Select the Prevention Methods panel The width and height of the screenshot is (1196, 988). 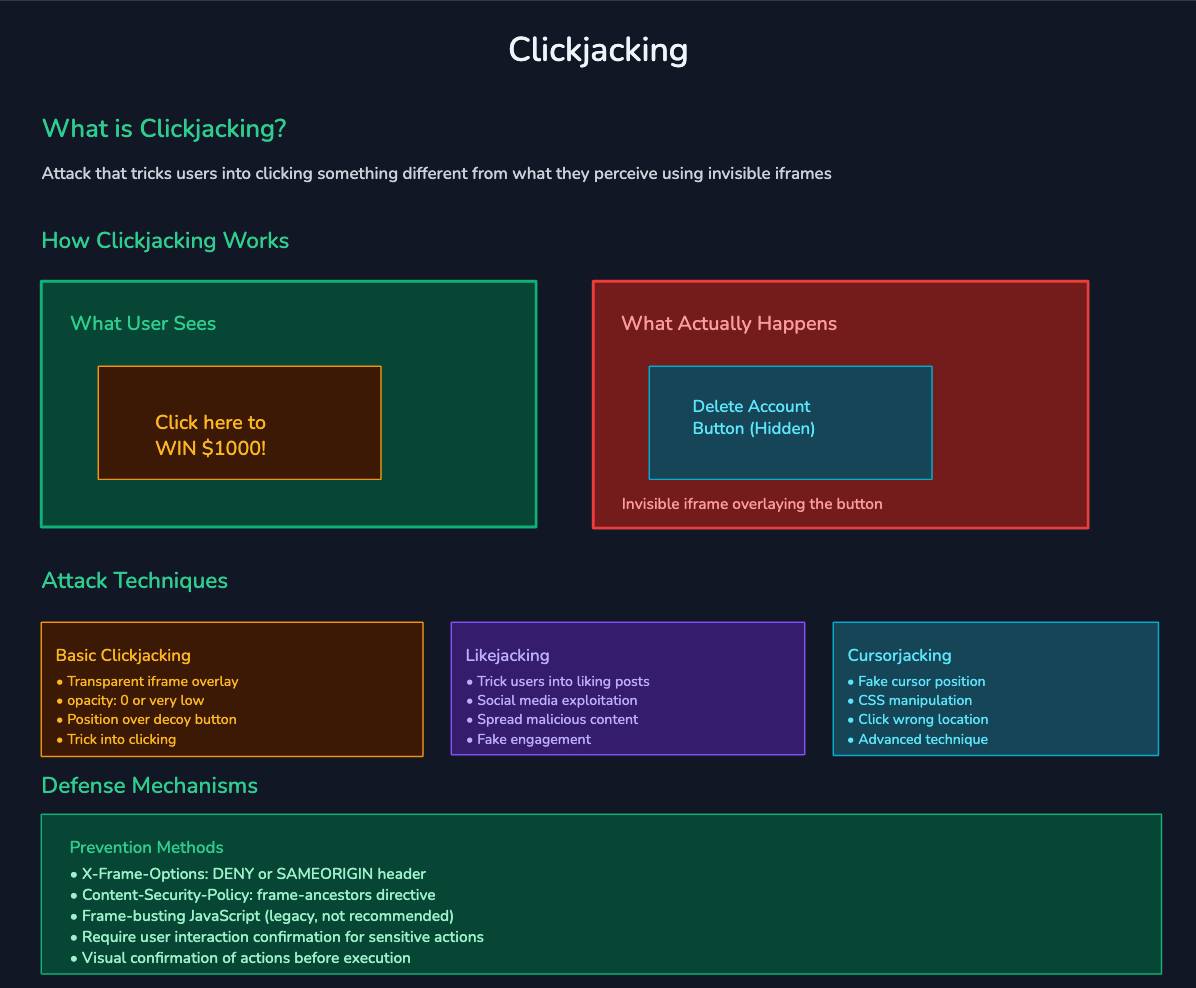[598, 896]
